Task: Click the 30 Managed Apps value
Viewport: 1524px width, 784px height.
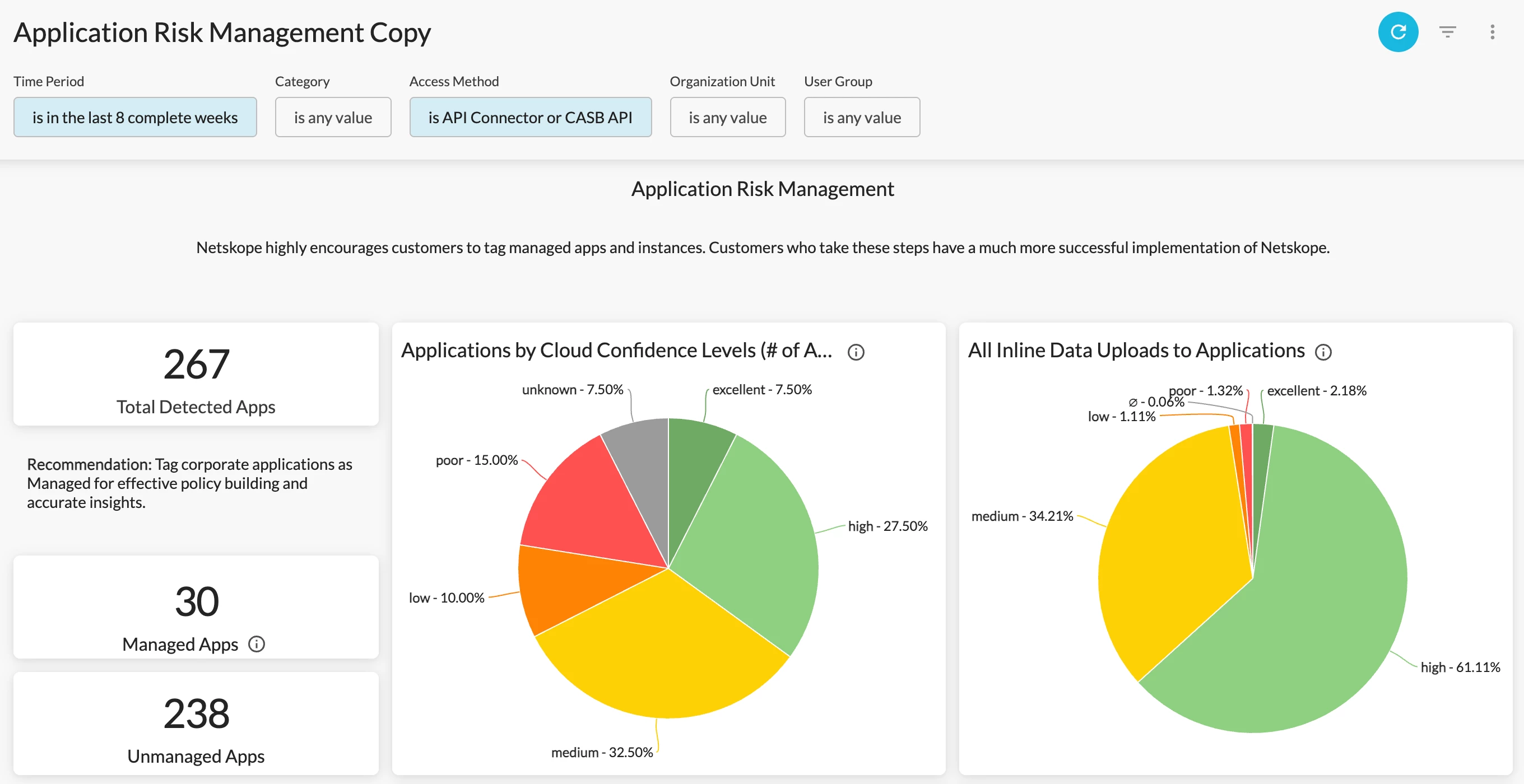Action: [196, 601]
